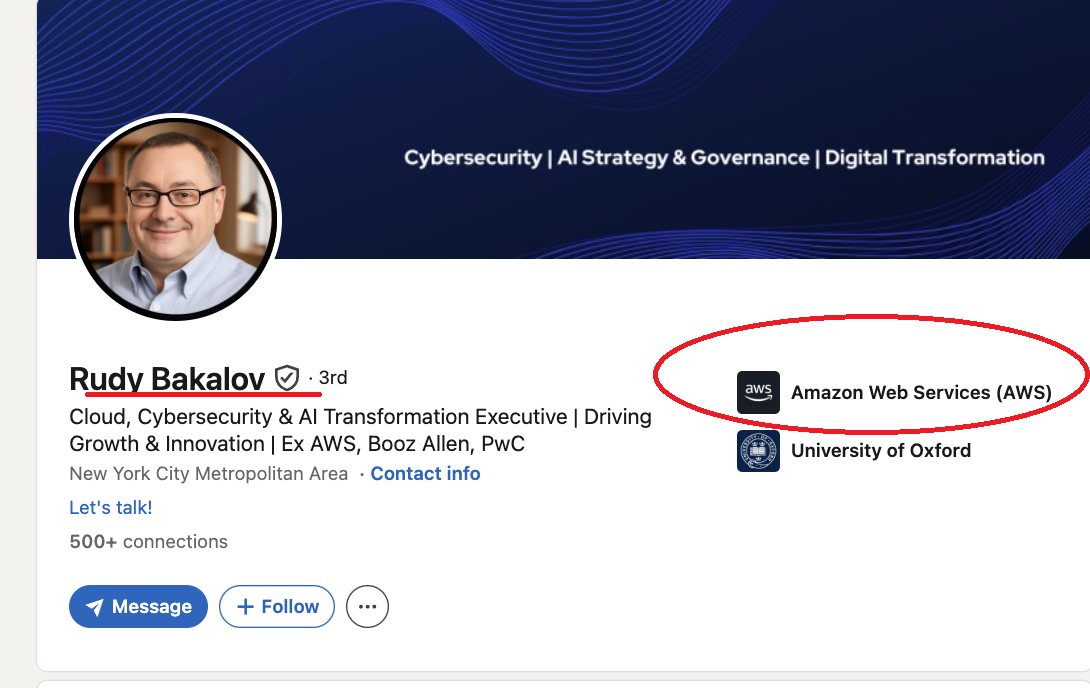This screenshot has width=1090, height=688.
Task: Click the "Let's talk!" link
Action: pyautogui.click(x=111, y=508)
